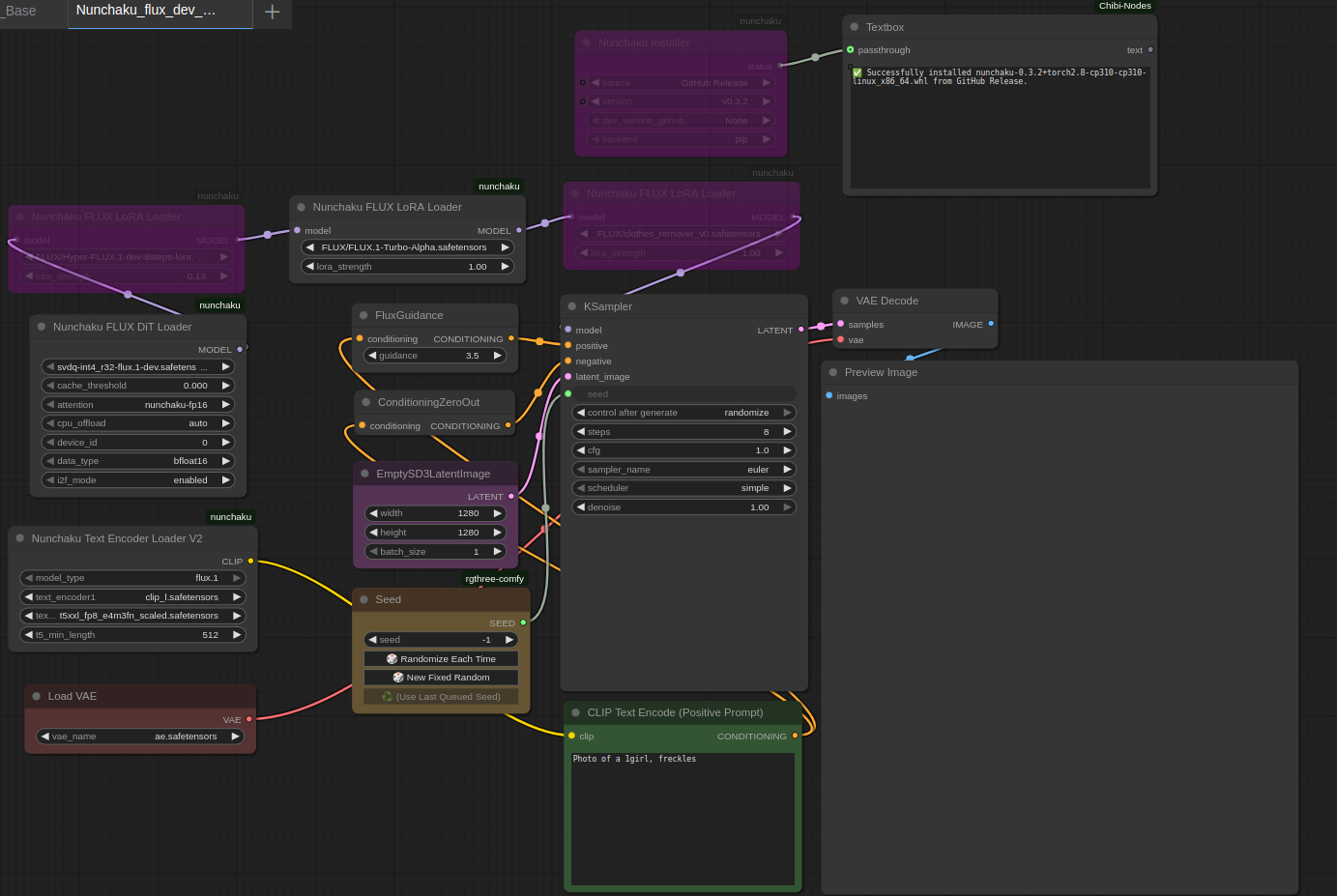This screenshot has height=896, width=1337.
Task: Click the Textbox installation message text area
Action: (x=1000, y=127)
